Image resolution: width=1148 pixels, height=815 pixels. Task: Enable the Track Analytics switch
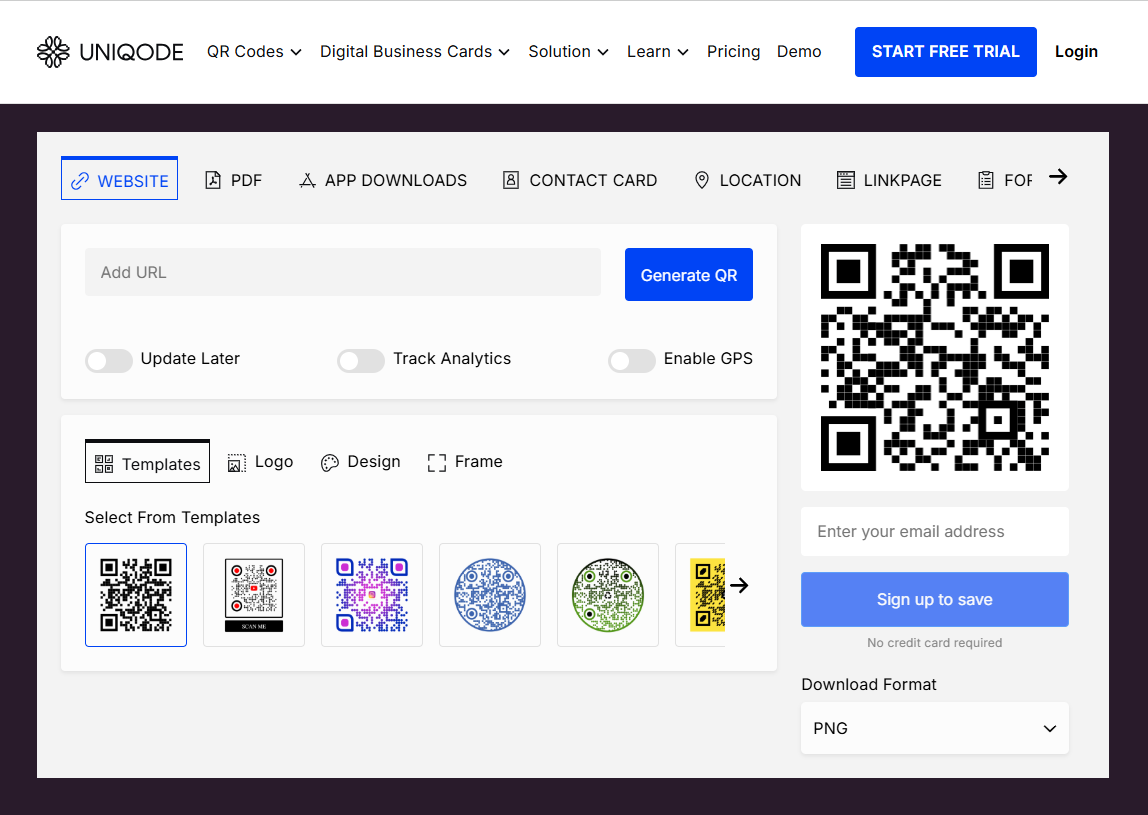pos(360,360)
